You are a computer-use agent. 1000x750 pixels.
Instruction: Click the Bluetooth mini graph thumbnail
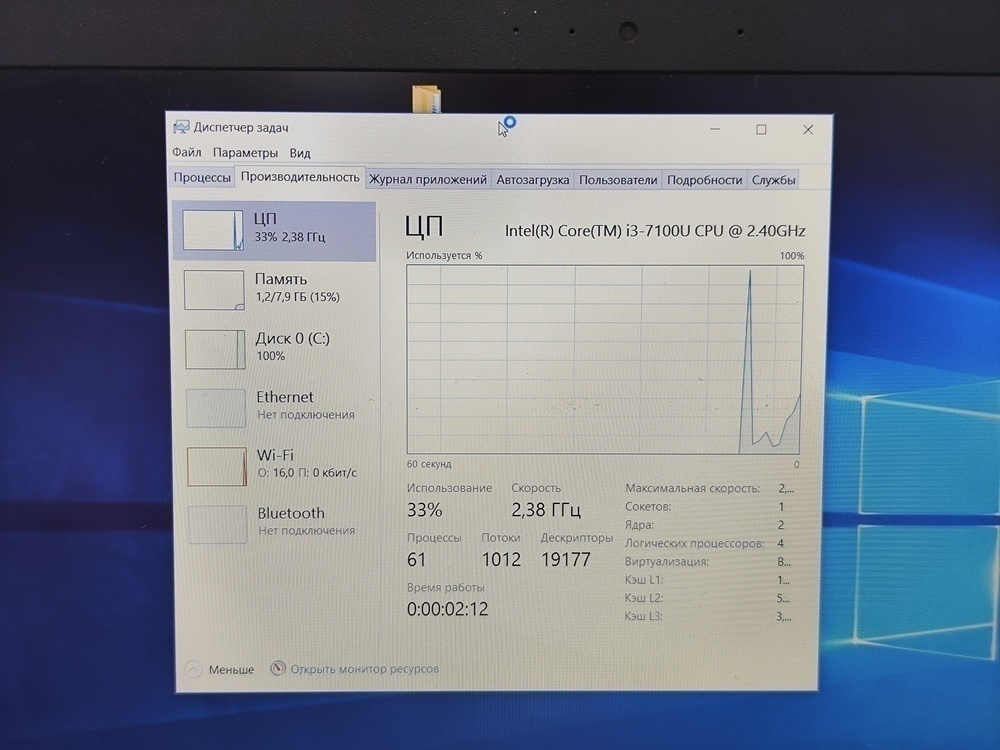[217, 524]
